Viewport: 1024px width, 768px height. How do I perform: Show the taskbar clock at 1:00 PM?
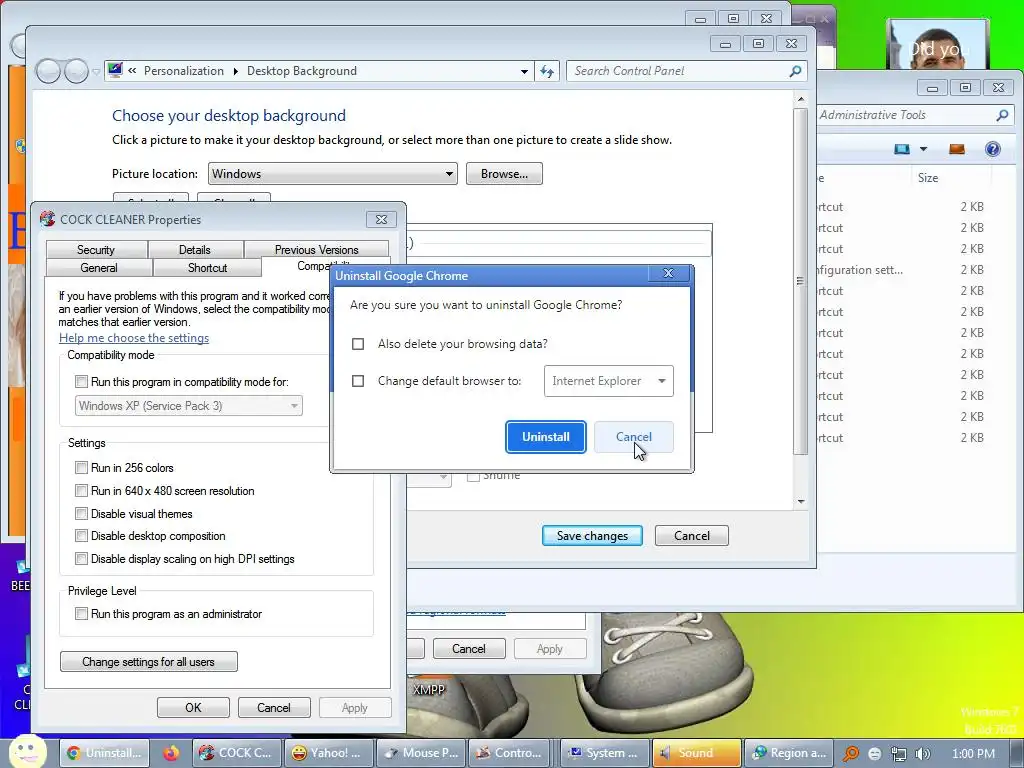click(x=973, y=754)
